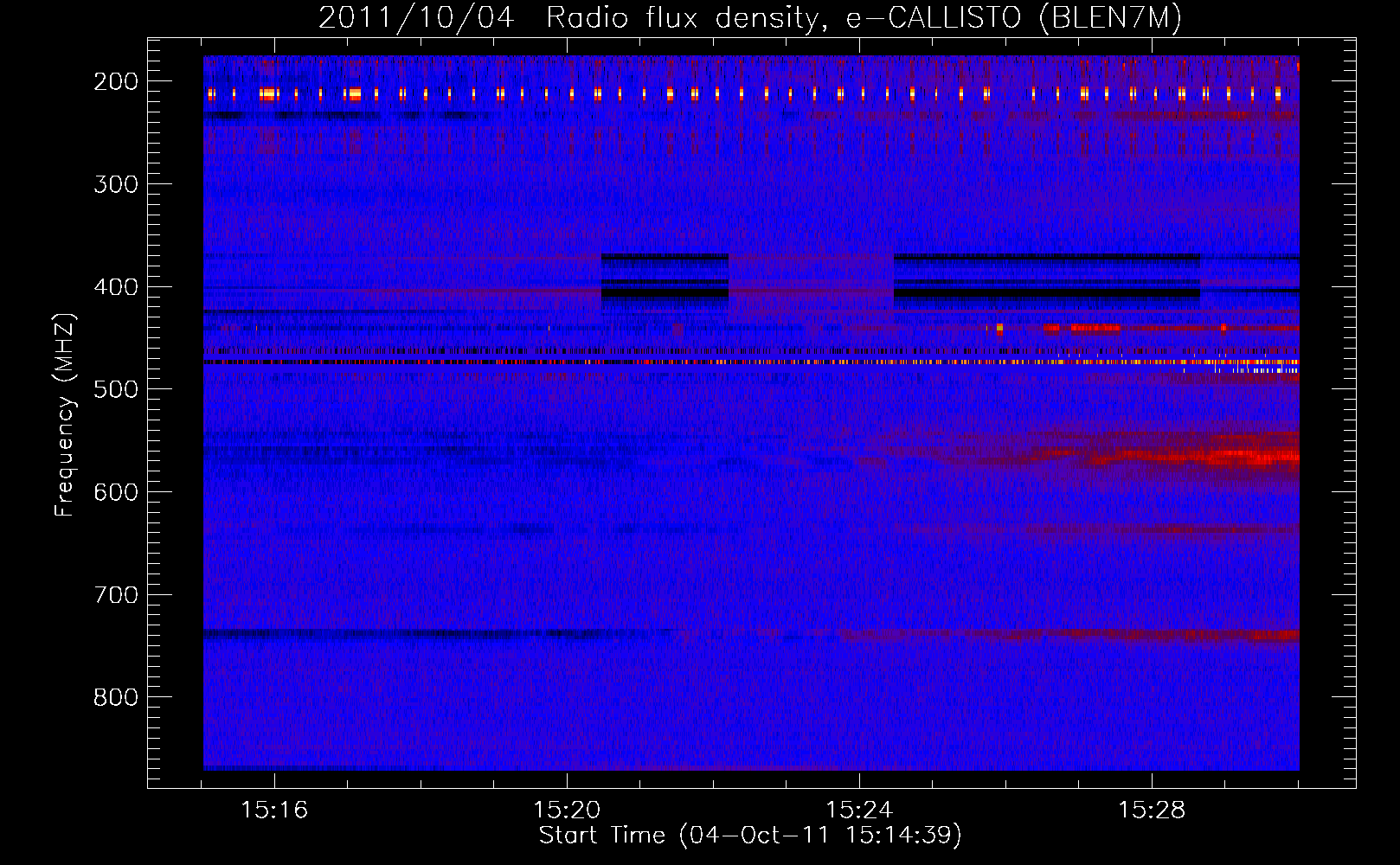Click the 15:20 time tick label
This screenshot has height=865, width=1400.
[567, 810]
